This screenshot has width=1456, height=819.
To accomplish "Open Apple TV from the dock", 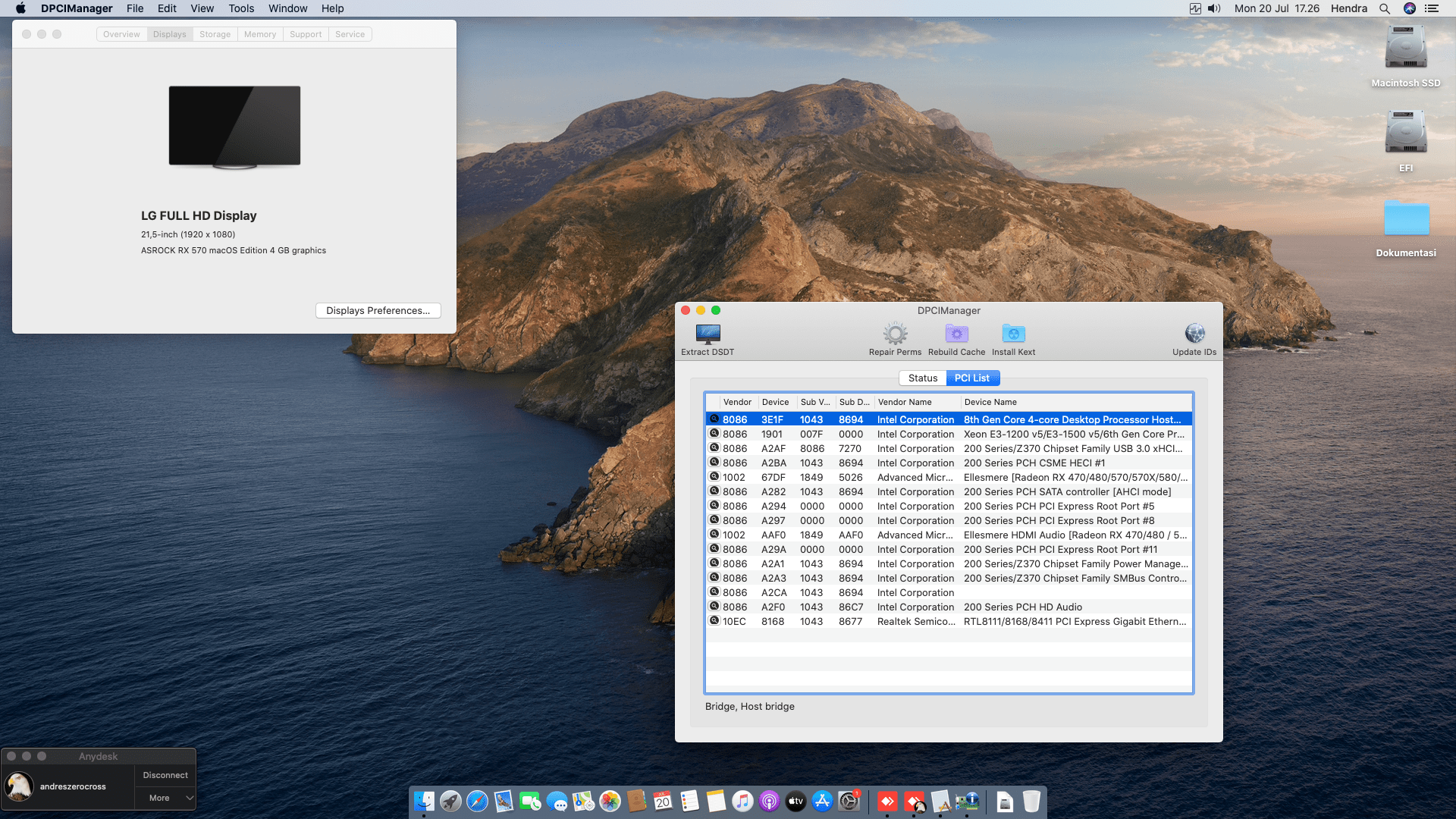I will [795, 801].
